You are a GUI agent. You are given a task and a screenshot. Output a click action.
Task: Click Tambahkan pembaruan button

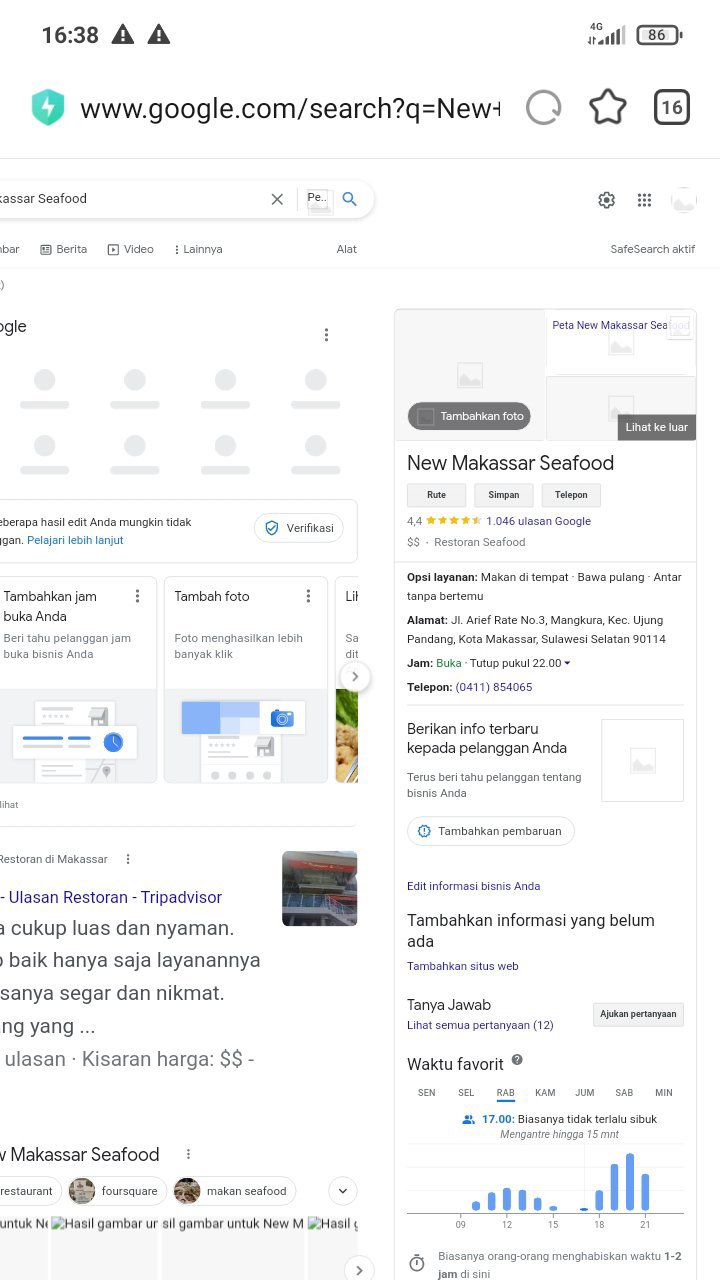point(490,831)
